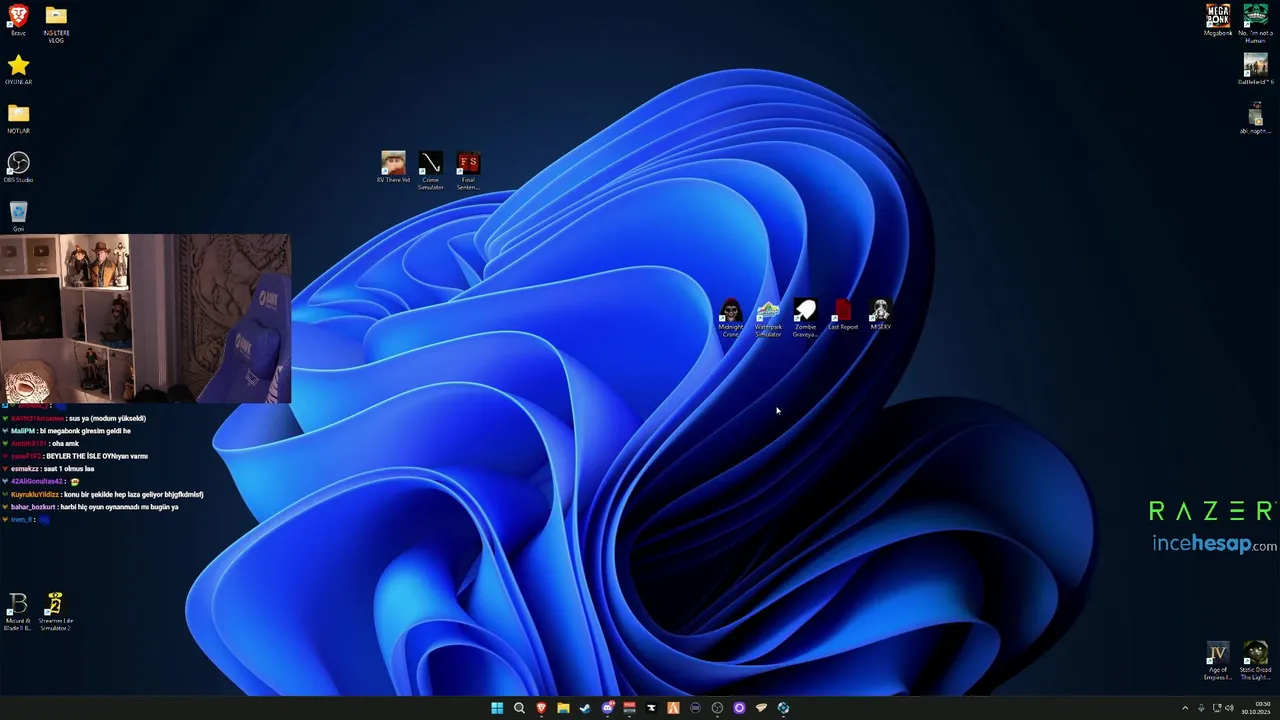
Task: Launch Last Report game shortcut
Action: coord(843,315)
